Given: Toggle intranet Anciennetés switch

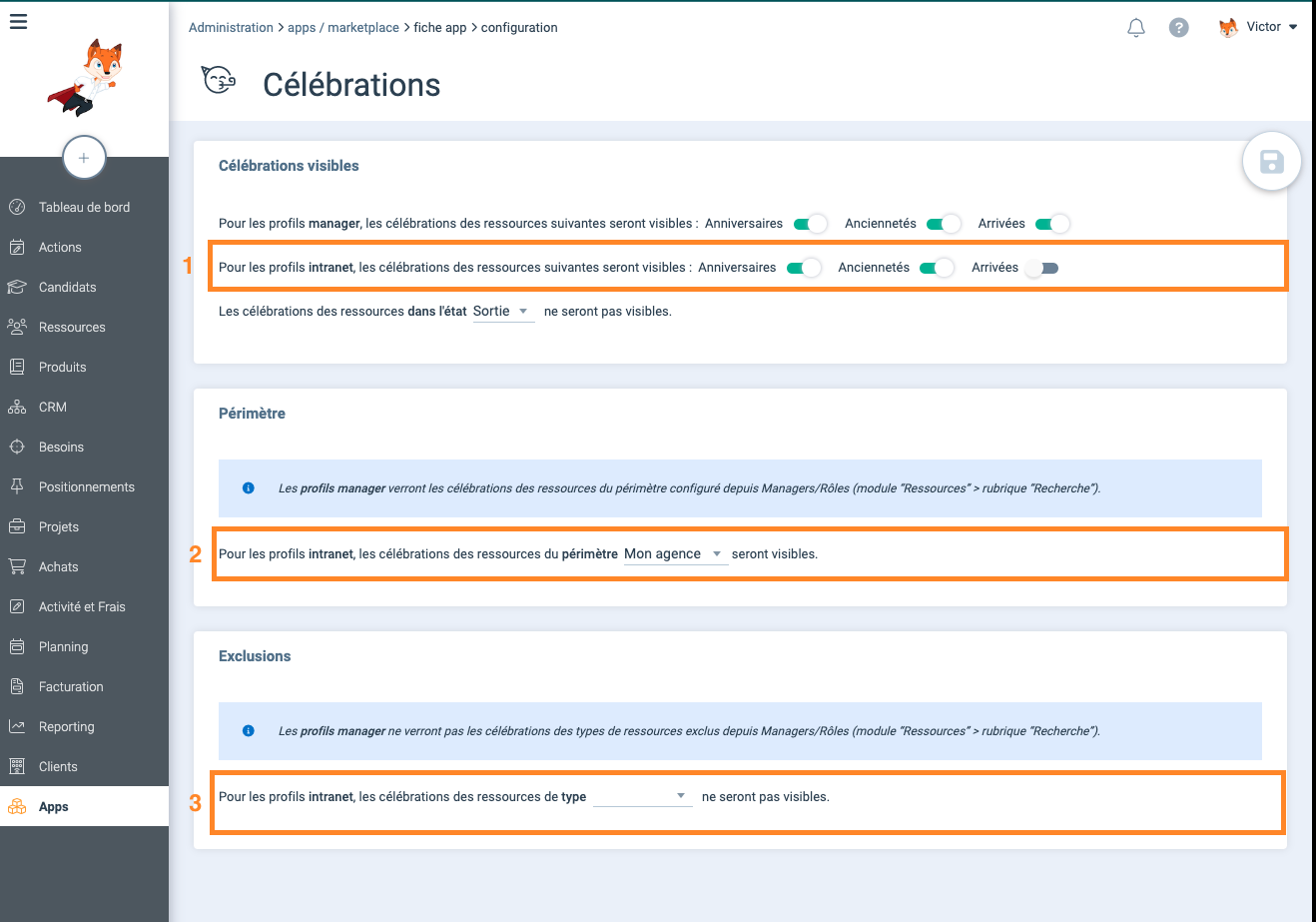Looking at the screenshot, I should [937, 268].
